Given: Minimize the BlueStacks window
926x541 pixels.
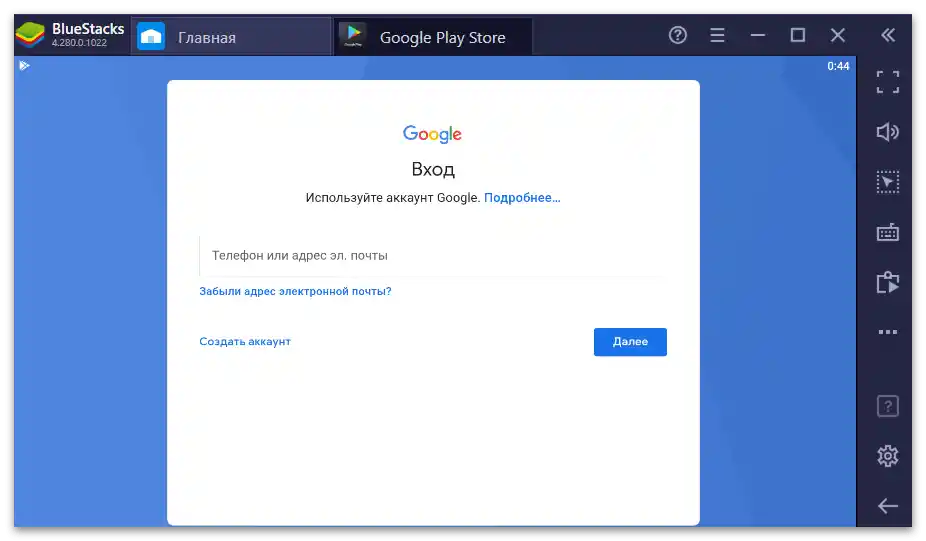Looking at the screenshot, I should [x=758, y=35].
